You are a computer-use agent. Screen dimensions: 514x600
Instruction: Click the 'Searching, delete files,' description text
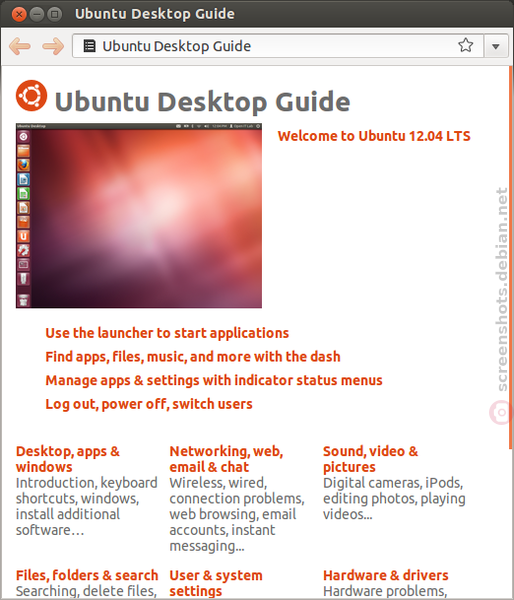click(x=86, y=592)
